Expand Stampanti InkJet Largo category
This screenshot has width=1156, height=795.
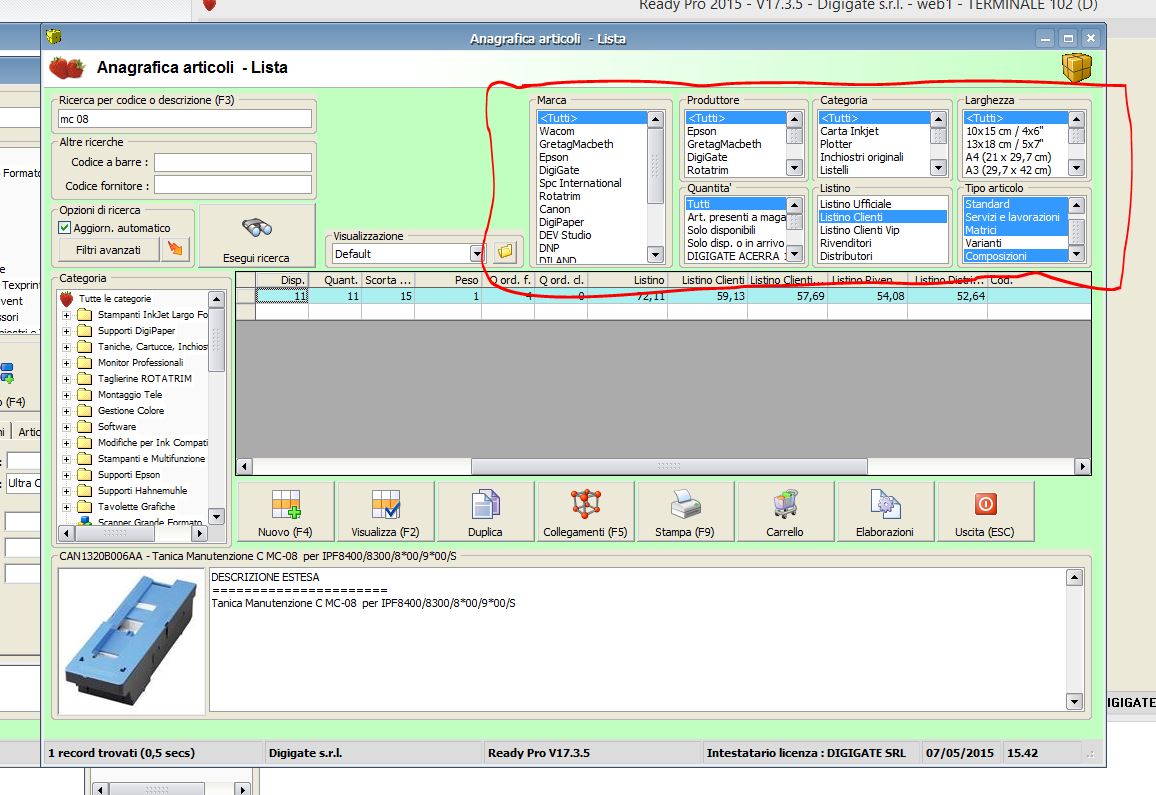(66, 315)
